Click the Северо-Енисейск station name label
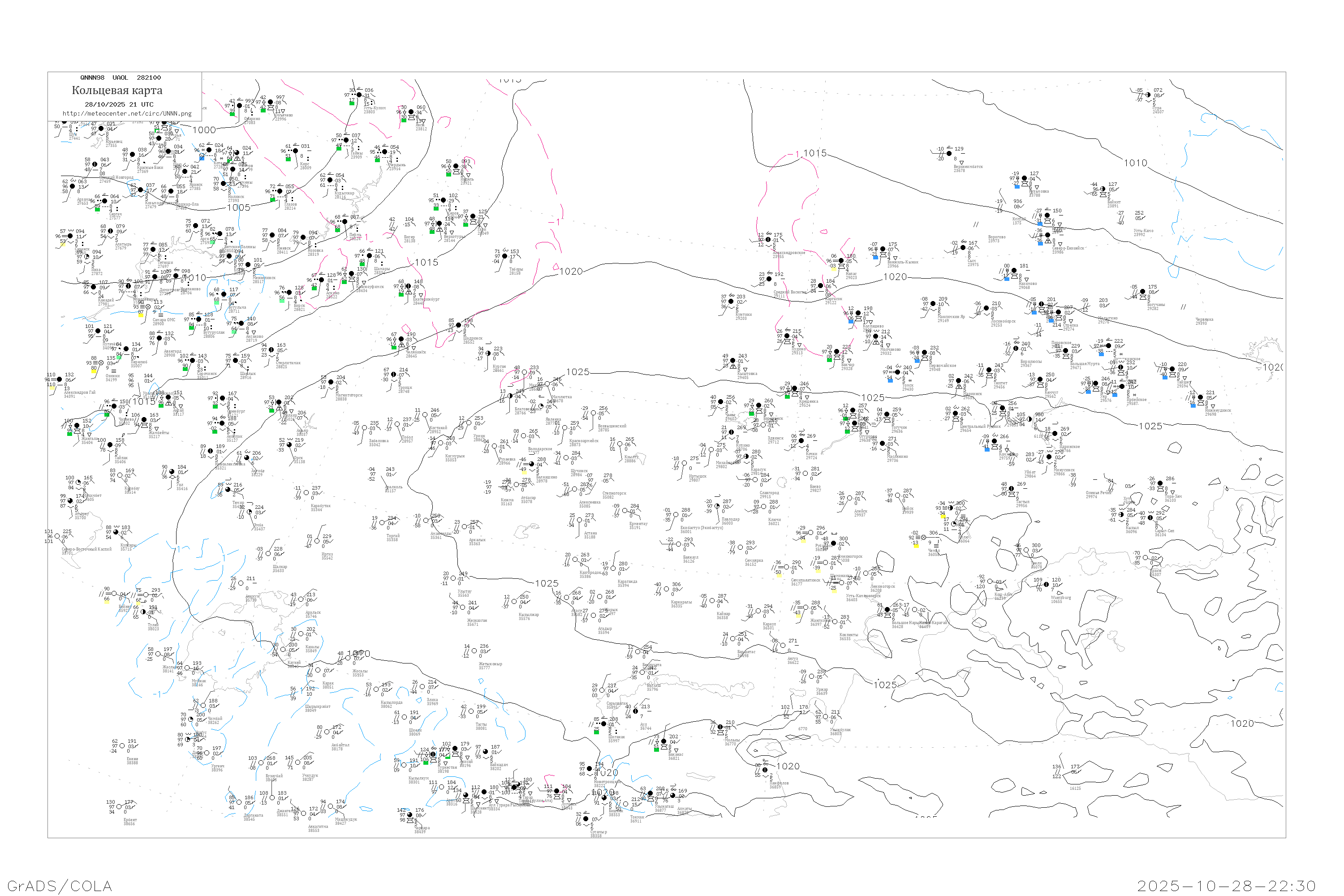This screenshot has height=896, width=1344. 1068,248
